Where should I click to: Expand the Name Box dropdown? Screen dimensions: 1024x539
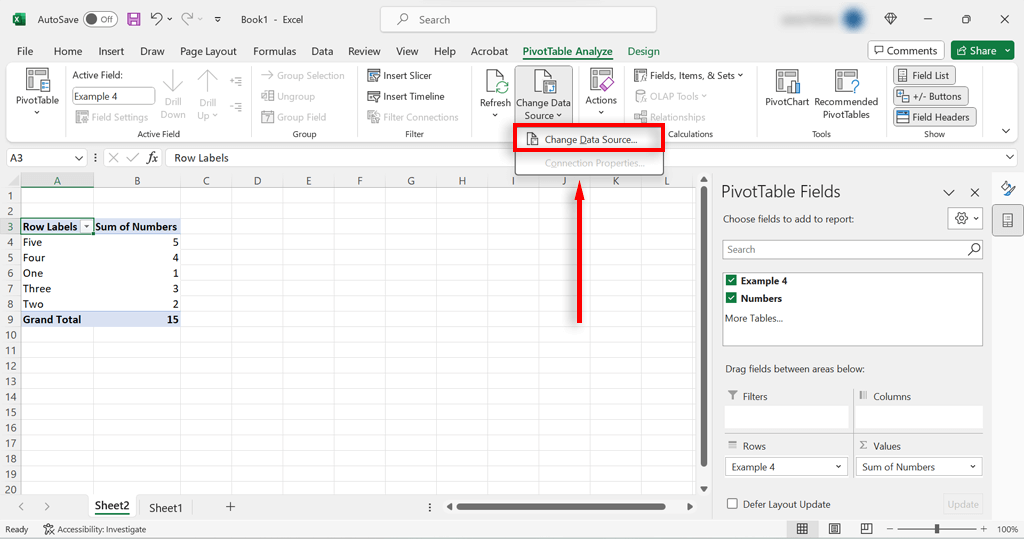pos(78,157)
